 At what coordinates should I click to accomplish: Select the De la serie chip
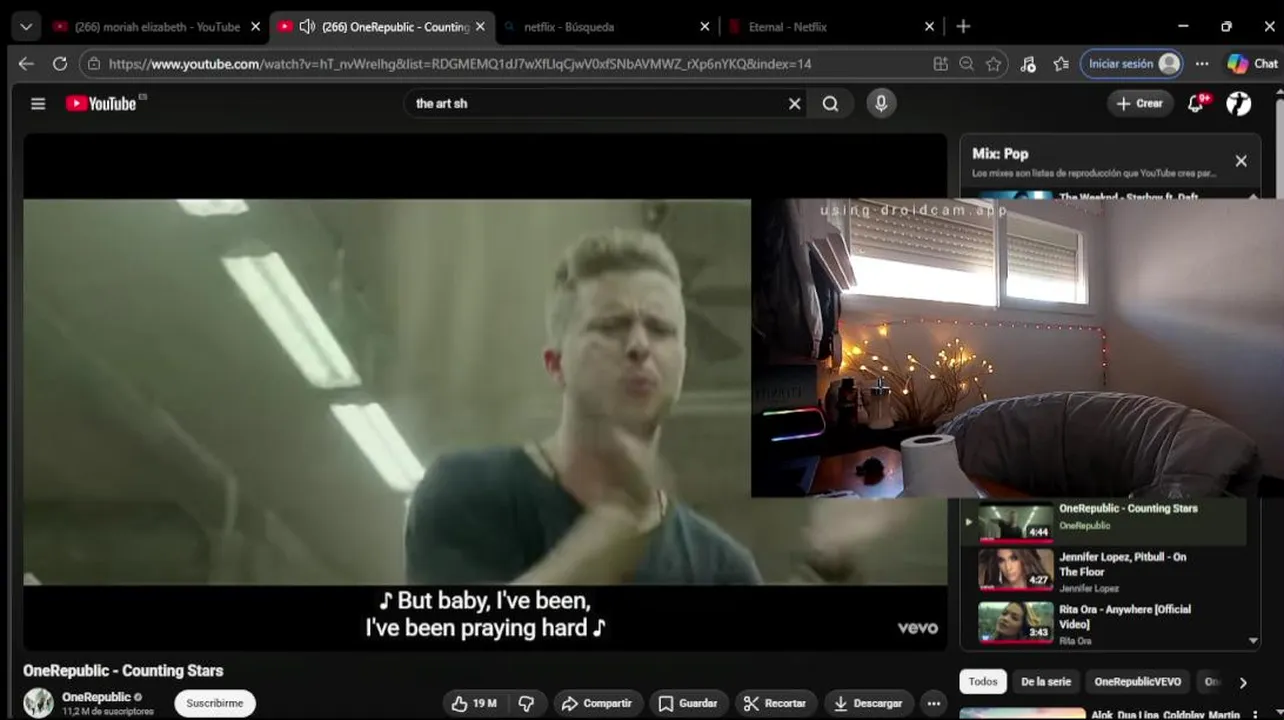point(1045,682)
